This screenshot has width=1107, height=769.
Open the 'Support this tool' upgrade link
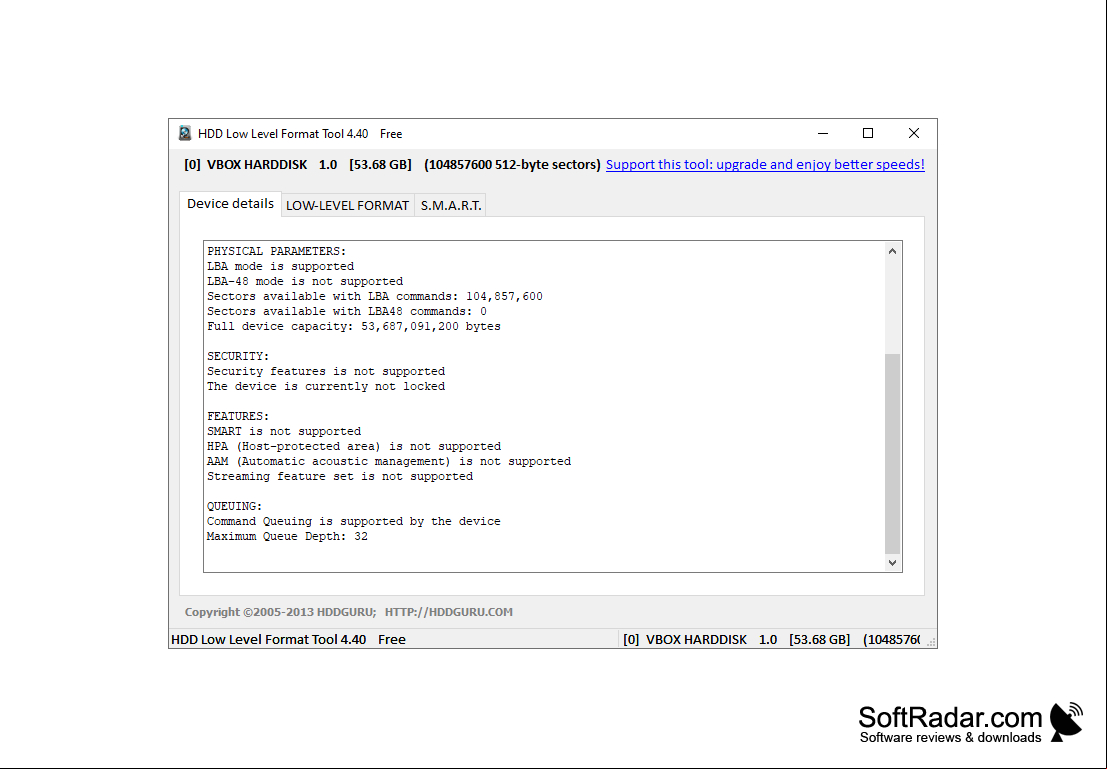click(x=765, y=165)
